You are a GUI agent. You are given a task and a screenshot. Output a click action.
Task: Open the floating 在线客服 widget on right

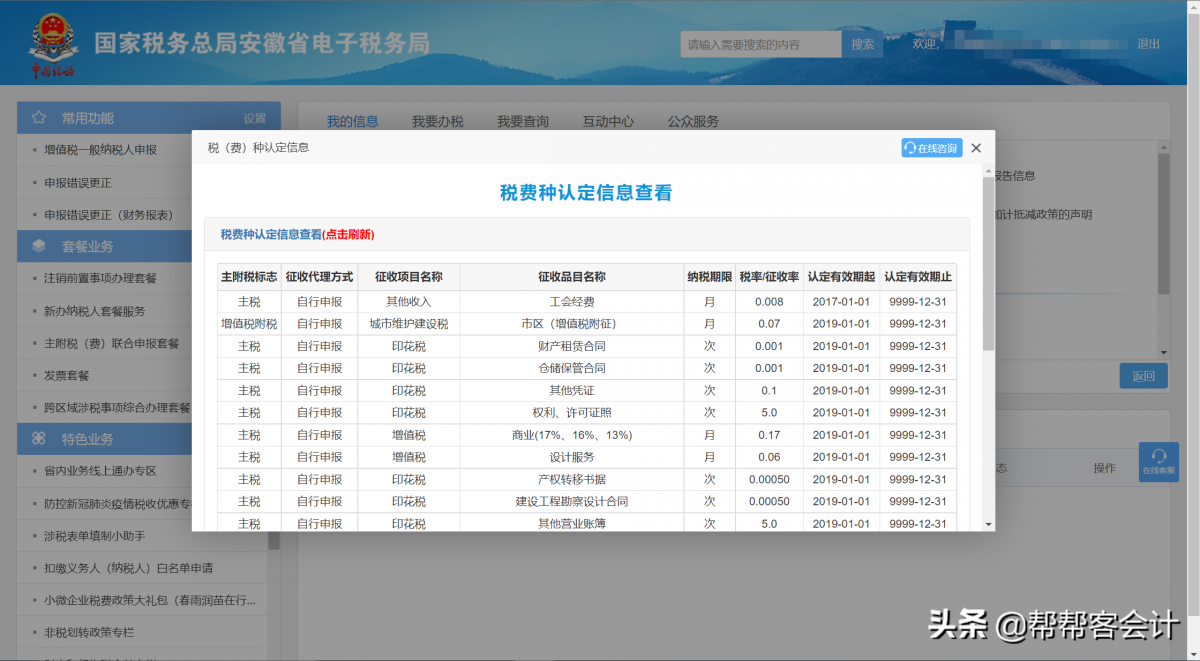[x=1158, y=462]
